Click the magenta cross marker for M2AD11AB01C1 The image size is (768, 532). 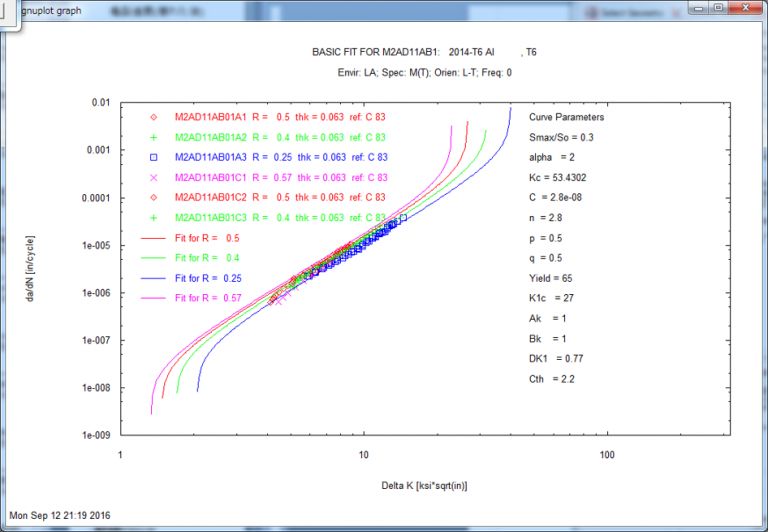point(154,177)
